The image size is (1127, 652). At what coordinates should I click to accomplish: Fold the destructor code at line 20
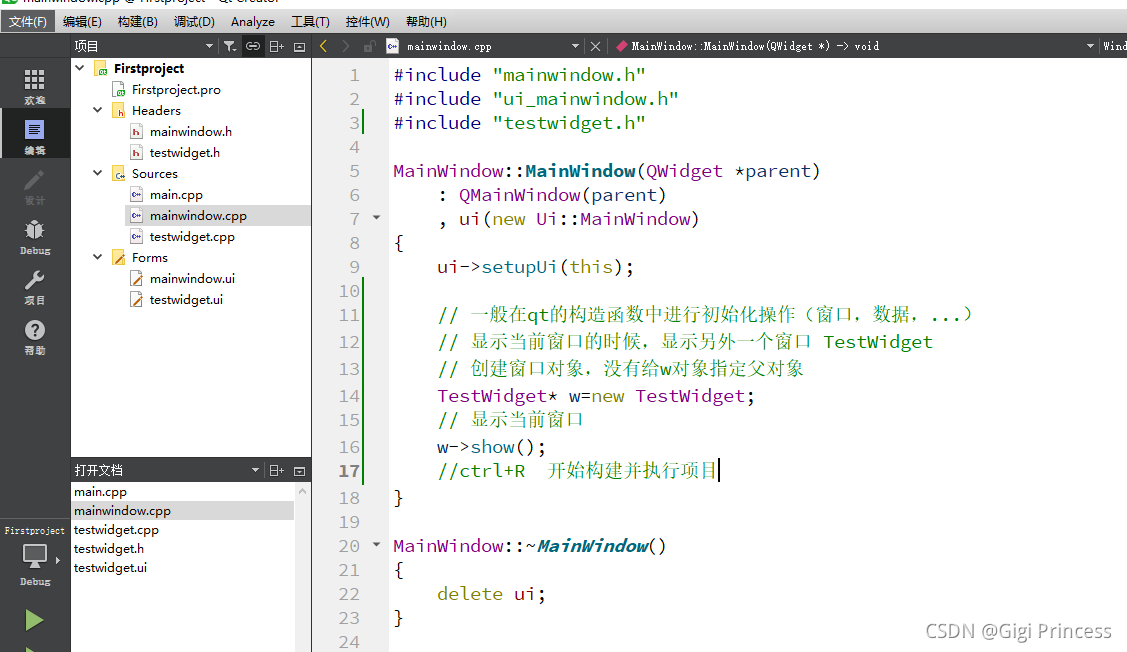(376, 544)
